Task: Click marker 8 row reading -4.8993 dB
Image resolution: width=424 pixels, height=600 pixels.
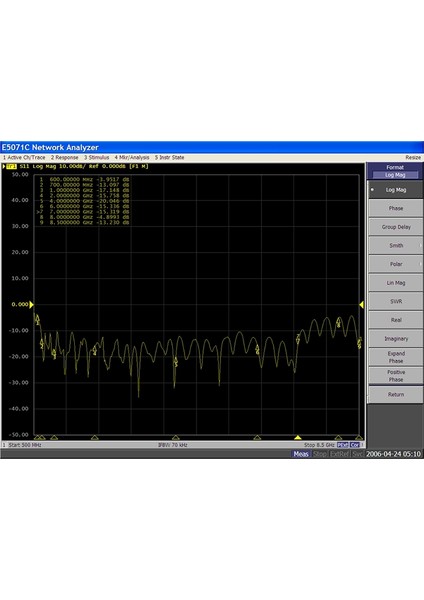Action: (x=113, y=217)
